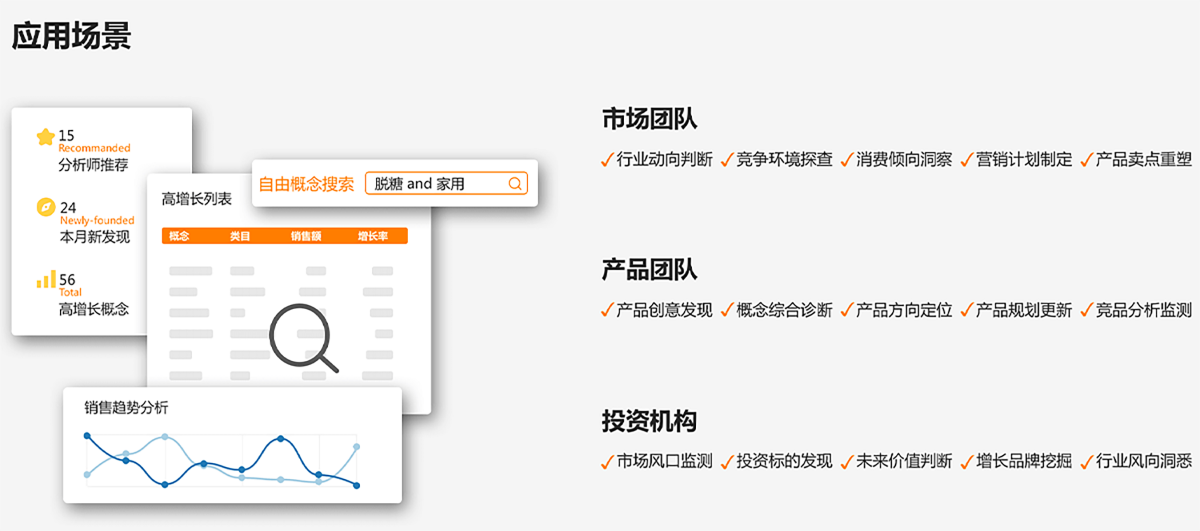This screenshot has height=531, width=1200.
Task: Select the 概念 column header
Action: tap(180, 237)
